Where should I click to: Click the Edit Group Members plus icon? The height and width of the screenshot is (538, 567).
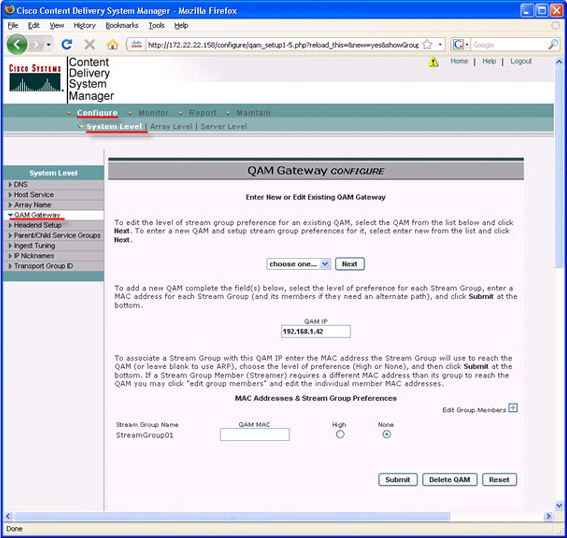click(513, 408)
